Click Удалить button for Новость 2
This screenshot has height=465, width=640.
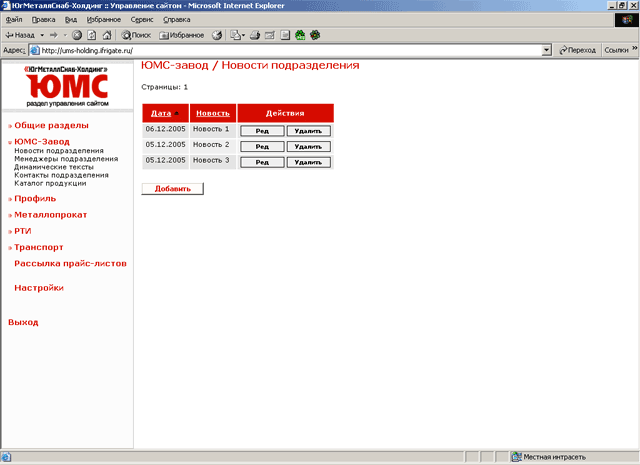(308, 147)
